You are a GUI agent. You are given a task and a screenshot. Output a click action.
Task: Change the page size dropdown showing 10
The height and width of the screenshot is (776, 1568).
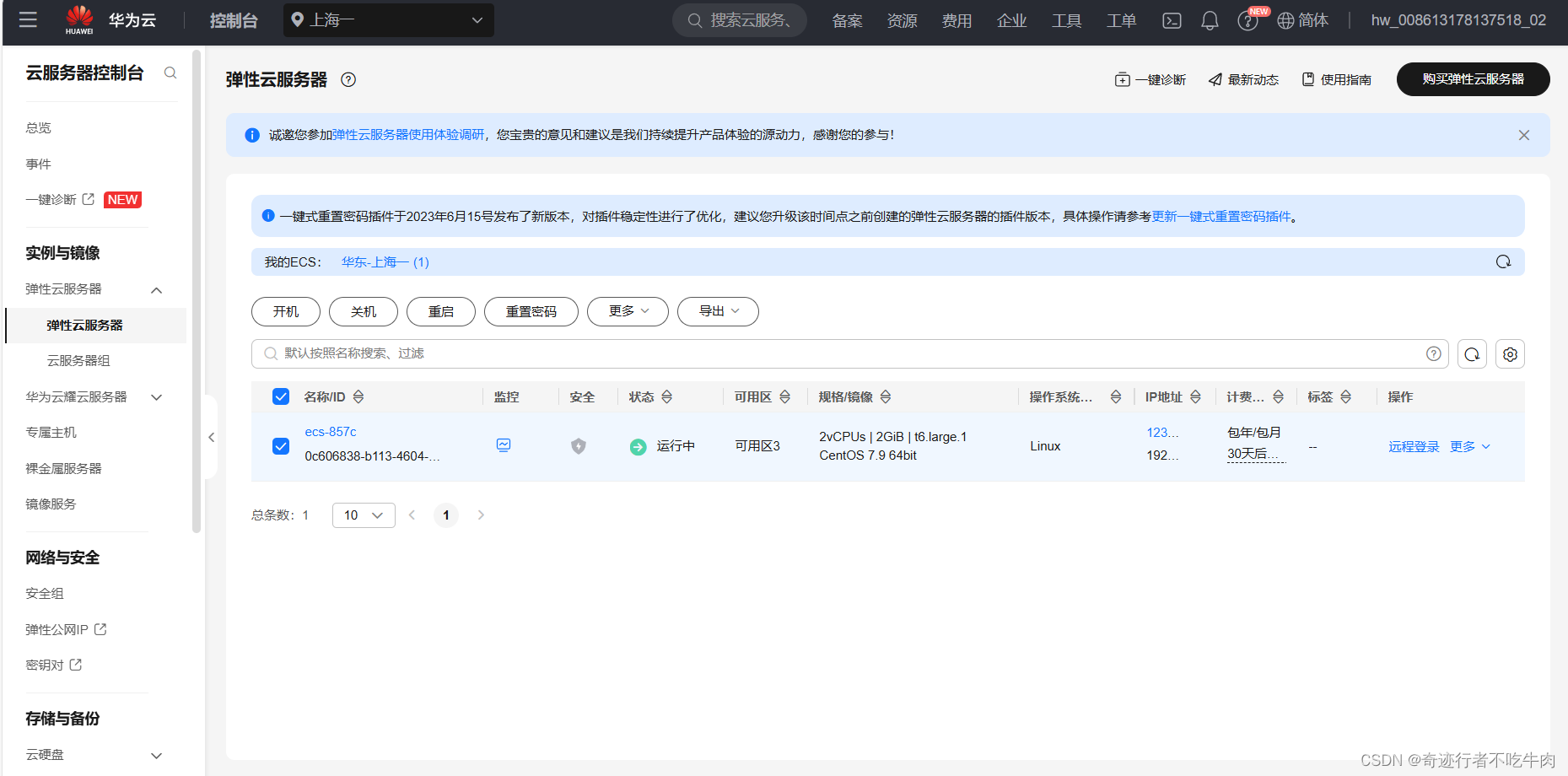coord(364,515)
